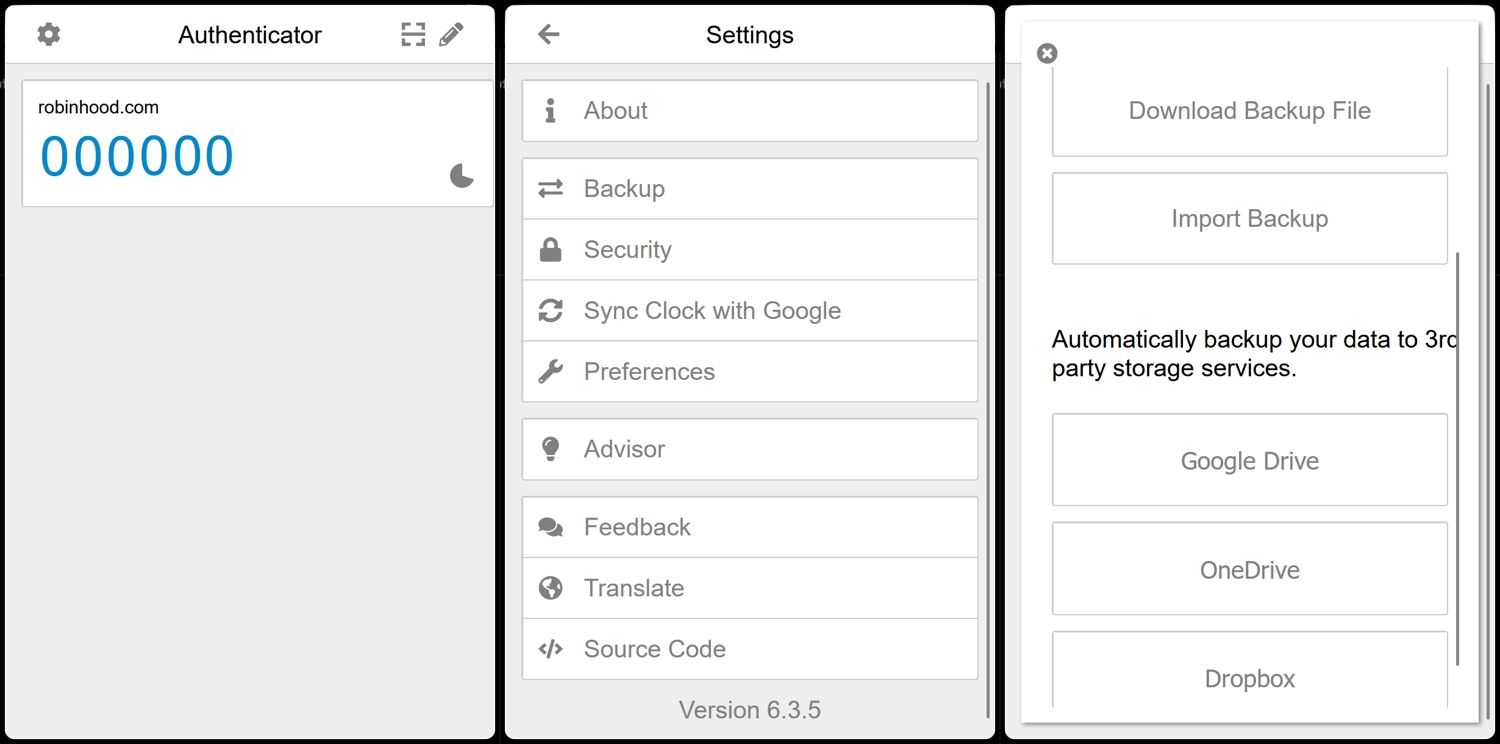Click the pencil edit icon
Screen dimensions: 1500x744
point(452,33)
